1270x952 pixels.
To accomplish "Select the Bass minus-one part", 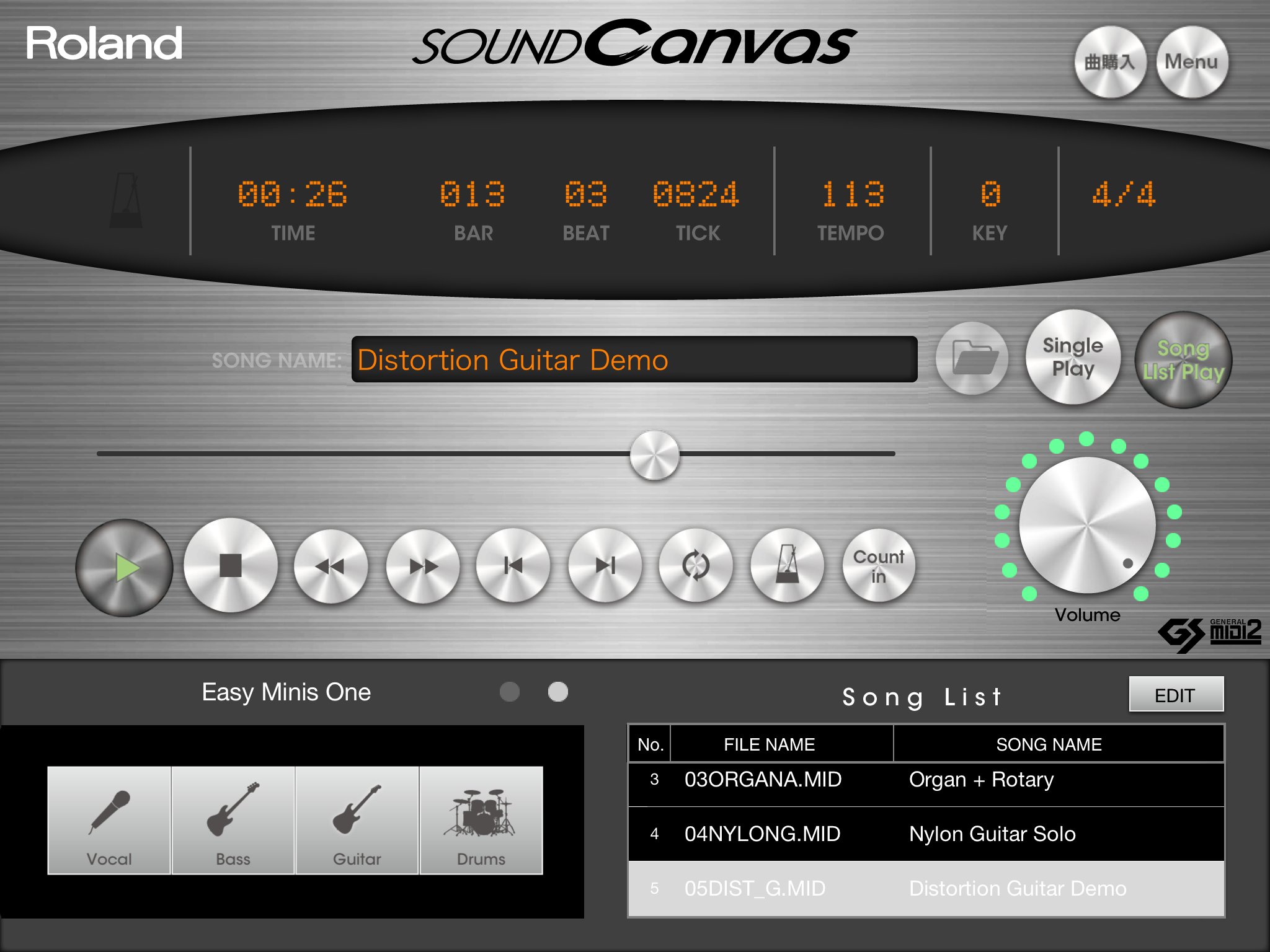I will point(233,820).
